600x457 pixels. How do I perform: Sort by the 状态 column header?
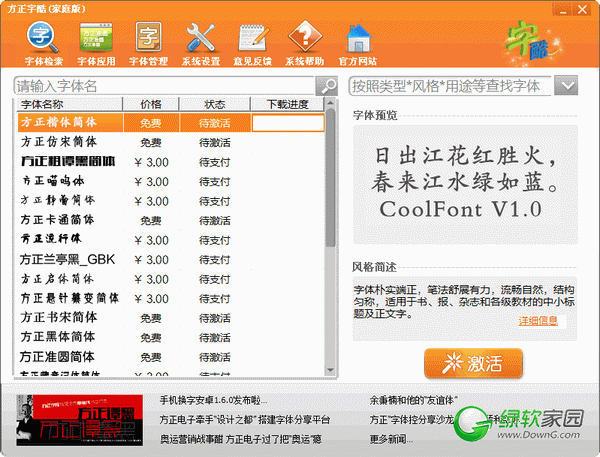pyautogui.click(x=215, y=104)
